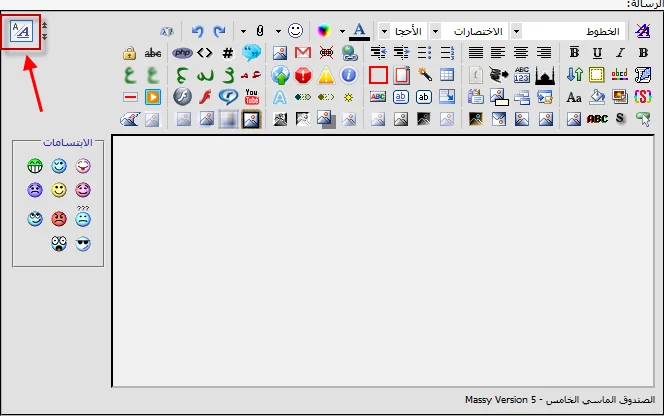
Task: Toggle bold text formatting
Action: point(573,53)
